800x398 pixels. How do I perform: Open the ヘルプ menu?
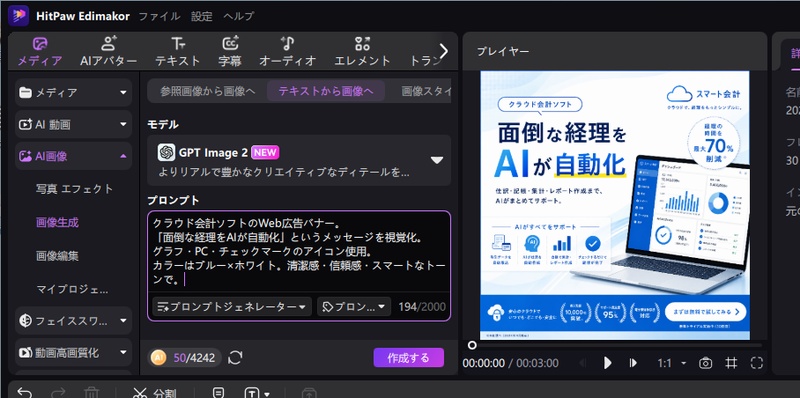238,16
